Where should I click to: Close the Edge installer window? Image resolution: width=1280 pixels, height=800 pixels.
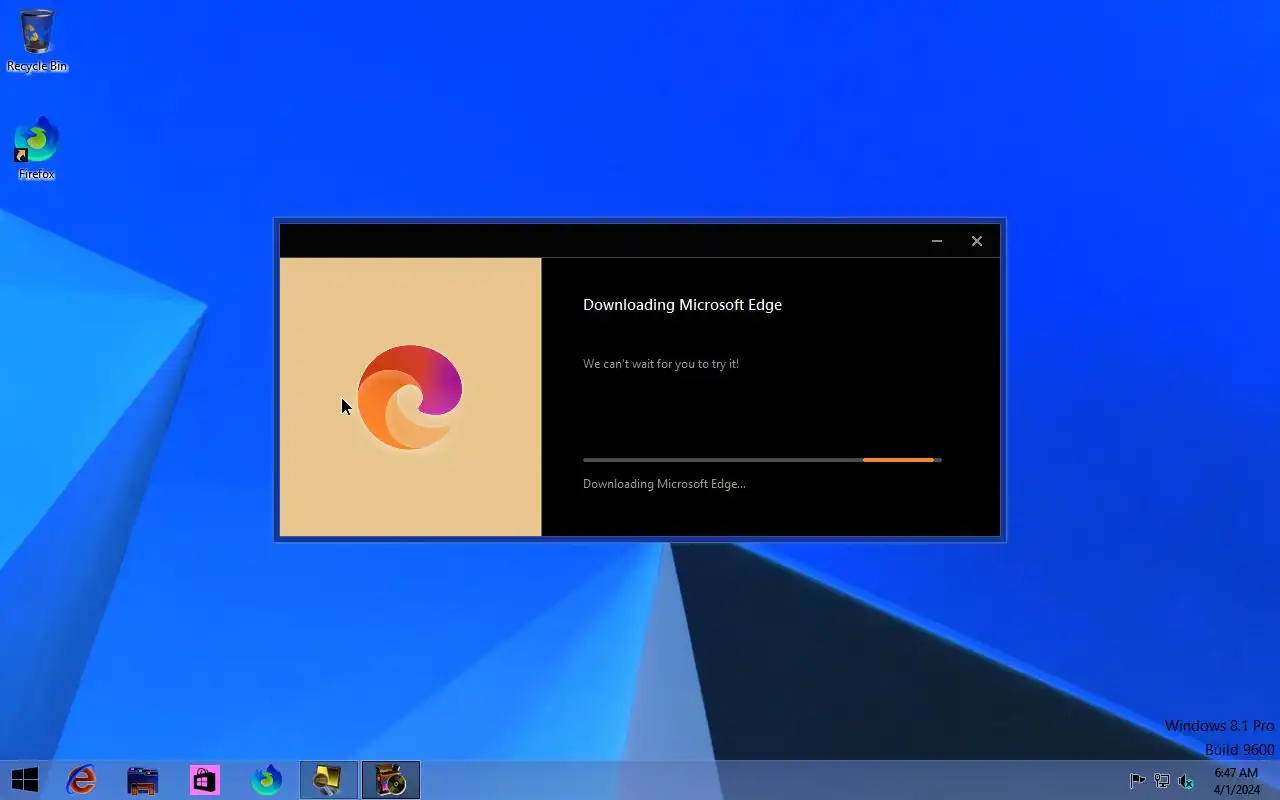(977, 241)
